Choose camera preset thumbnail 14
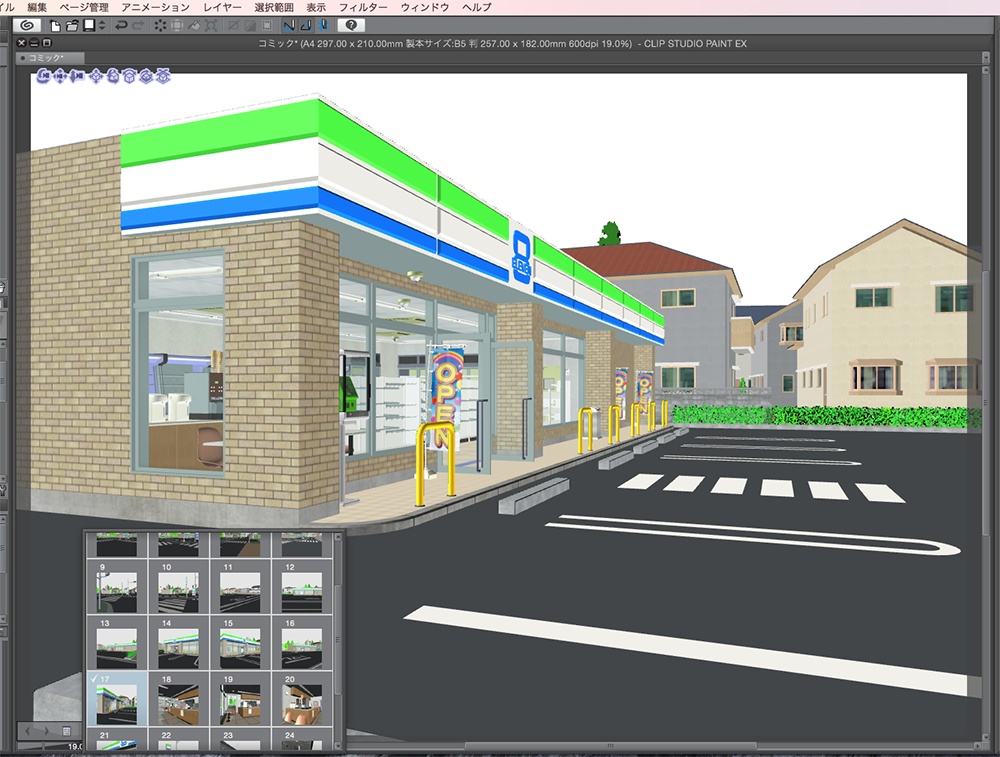Image resolution: width=1000 pixels, height=757 pixels. point(179,643)
